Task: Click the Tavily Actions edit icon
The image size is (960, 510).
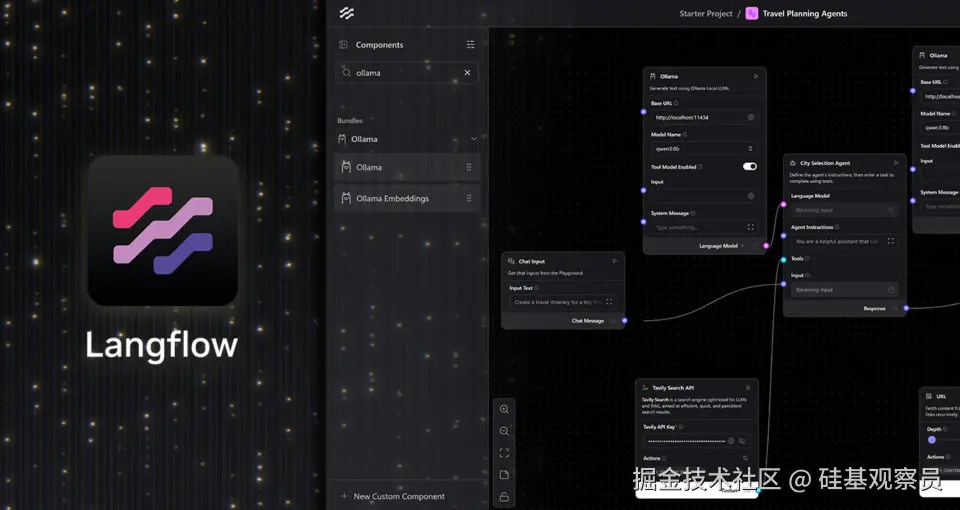Action: [x=745, y=458]
